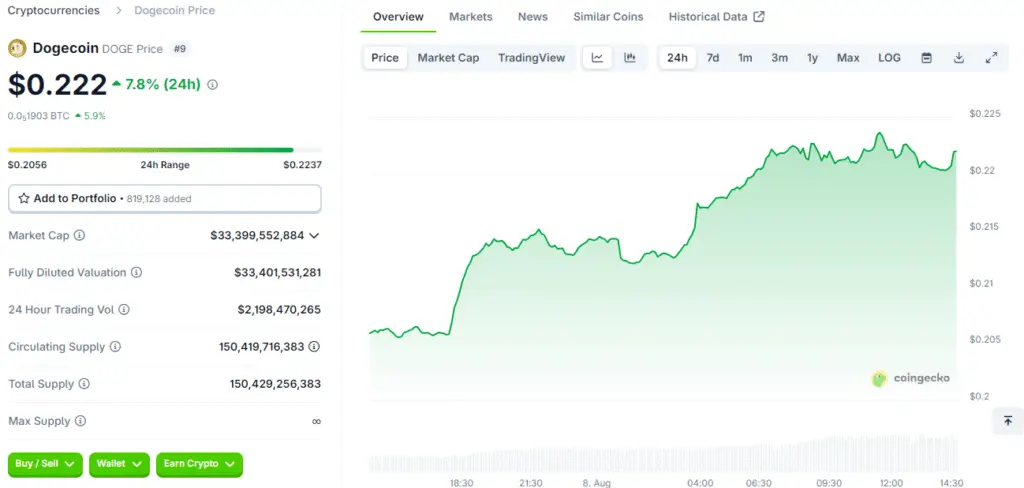Click the 0.0₅1903 BTC price text

[39, 116]
